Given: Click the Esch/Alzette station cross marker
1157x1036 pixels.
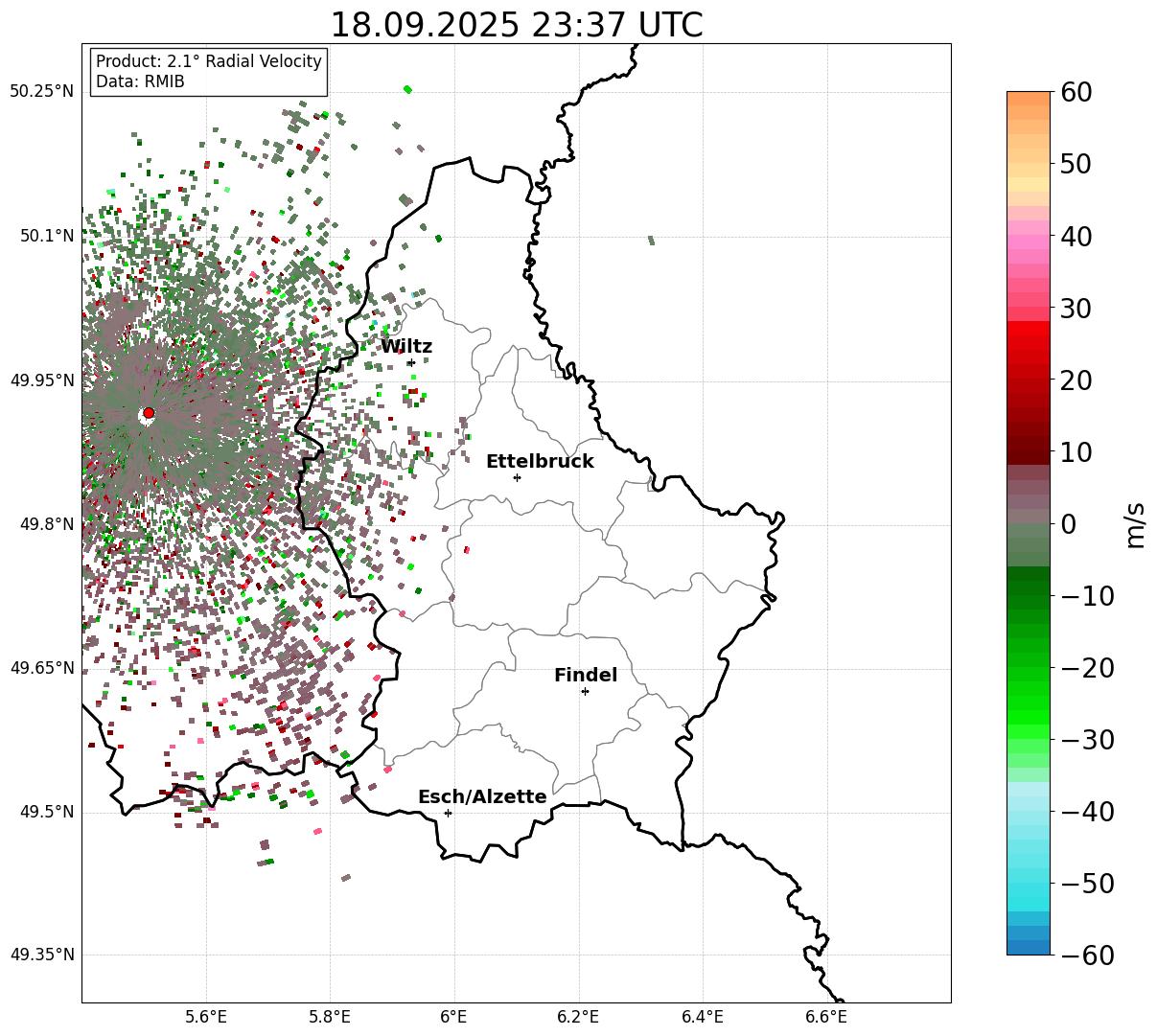Looking at the screenshot, I should point(448,813).
